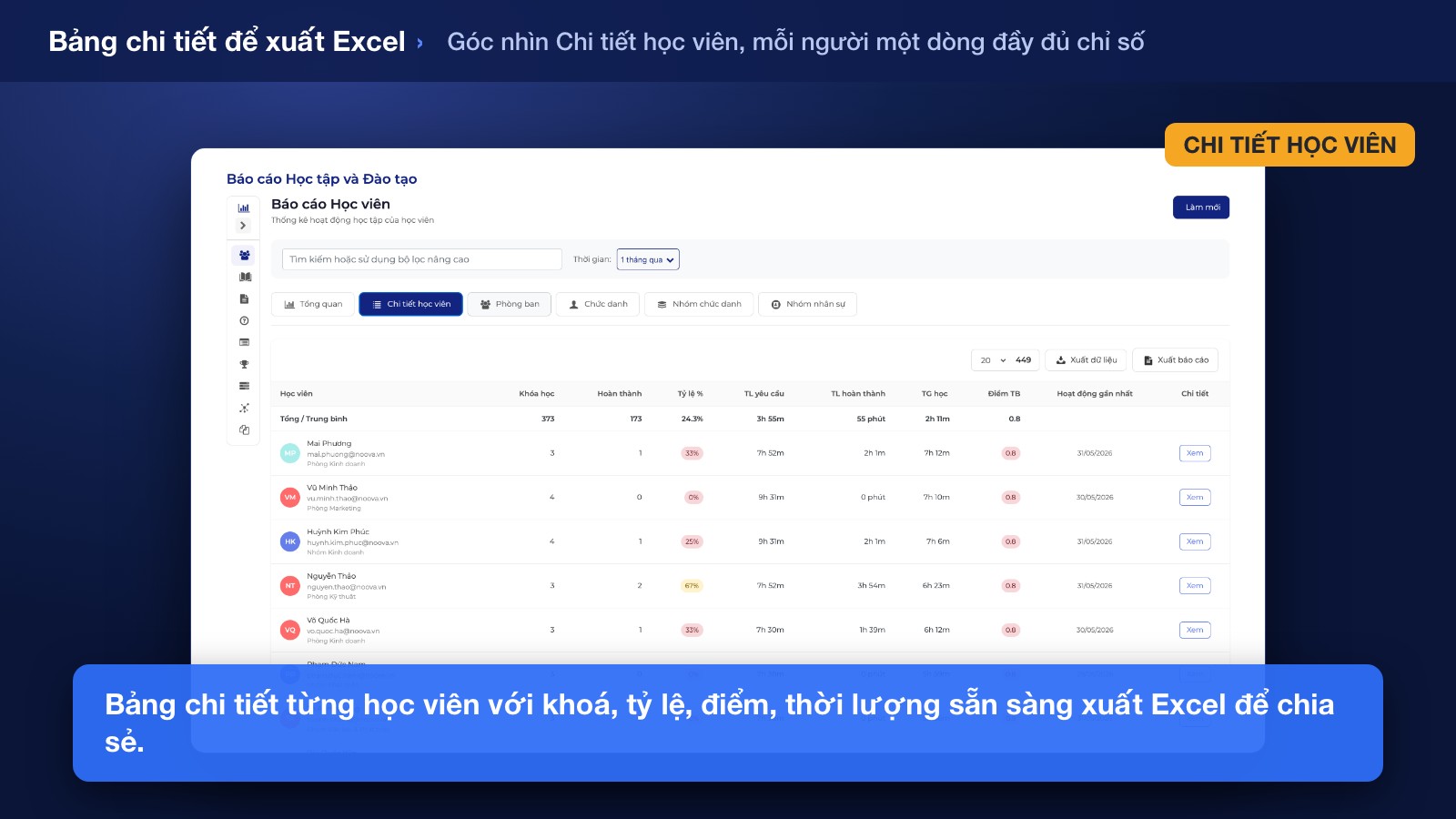Click Xem for Nguyễn Thảo

(x=1195, y=586)
